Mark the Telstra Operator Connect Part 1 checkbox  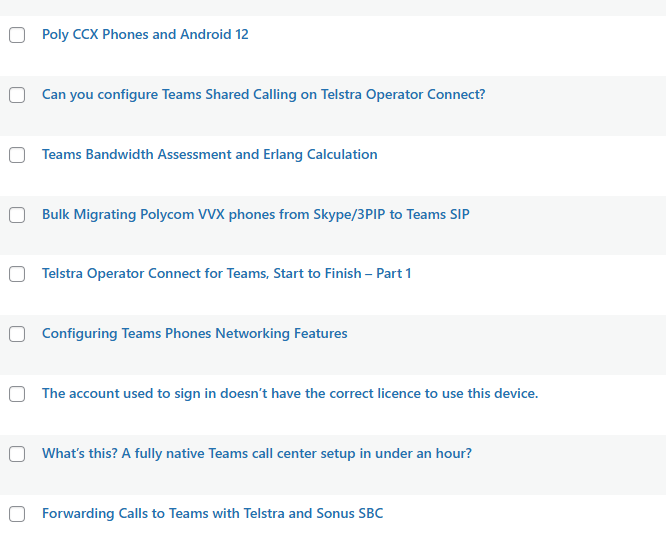point(17,274)
